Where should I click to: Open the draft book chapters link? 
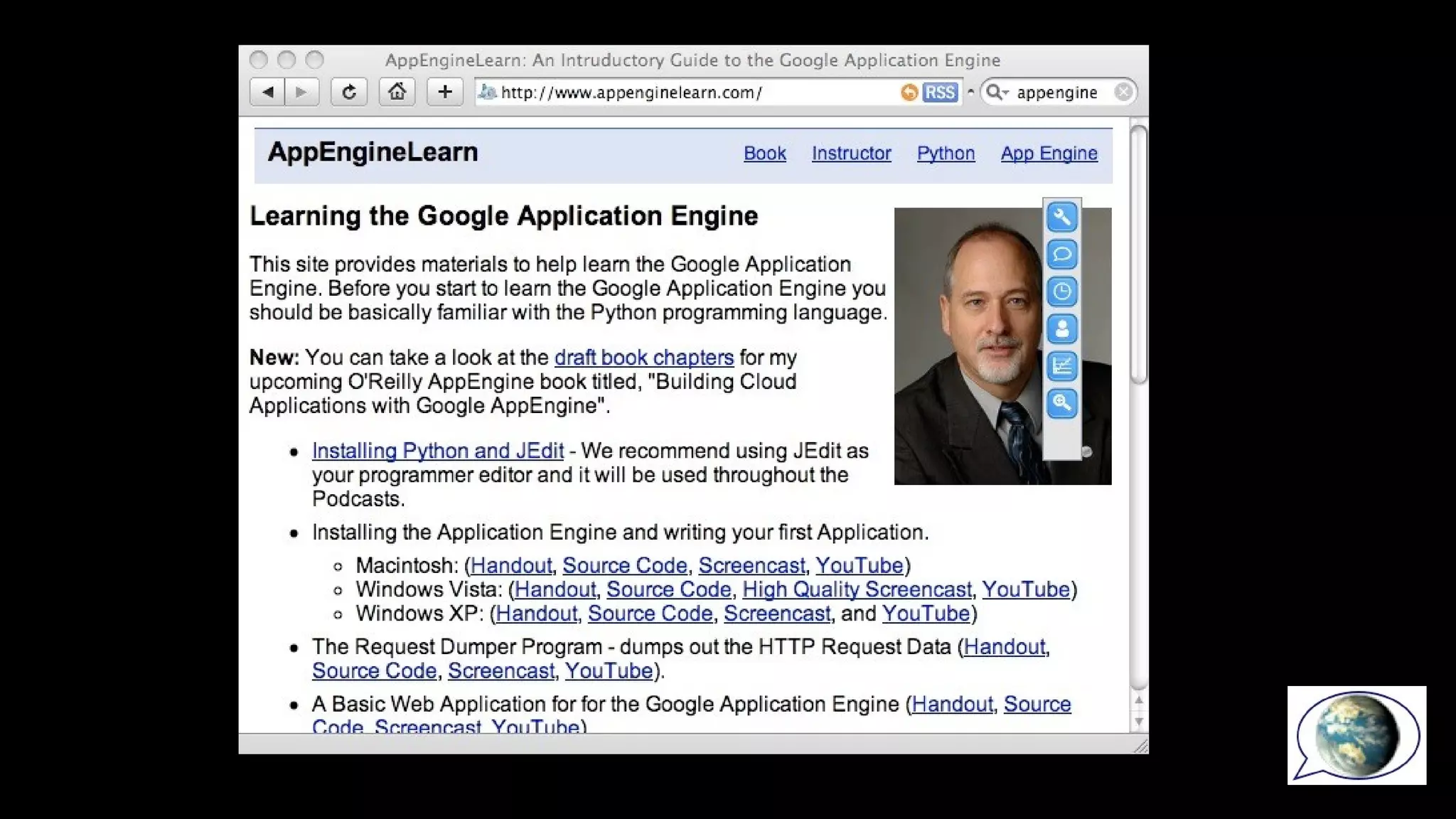643,358
